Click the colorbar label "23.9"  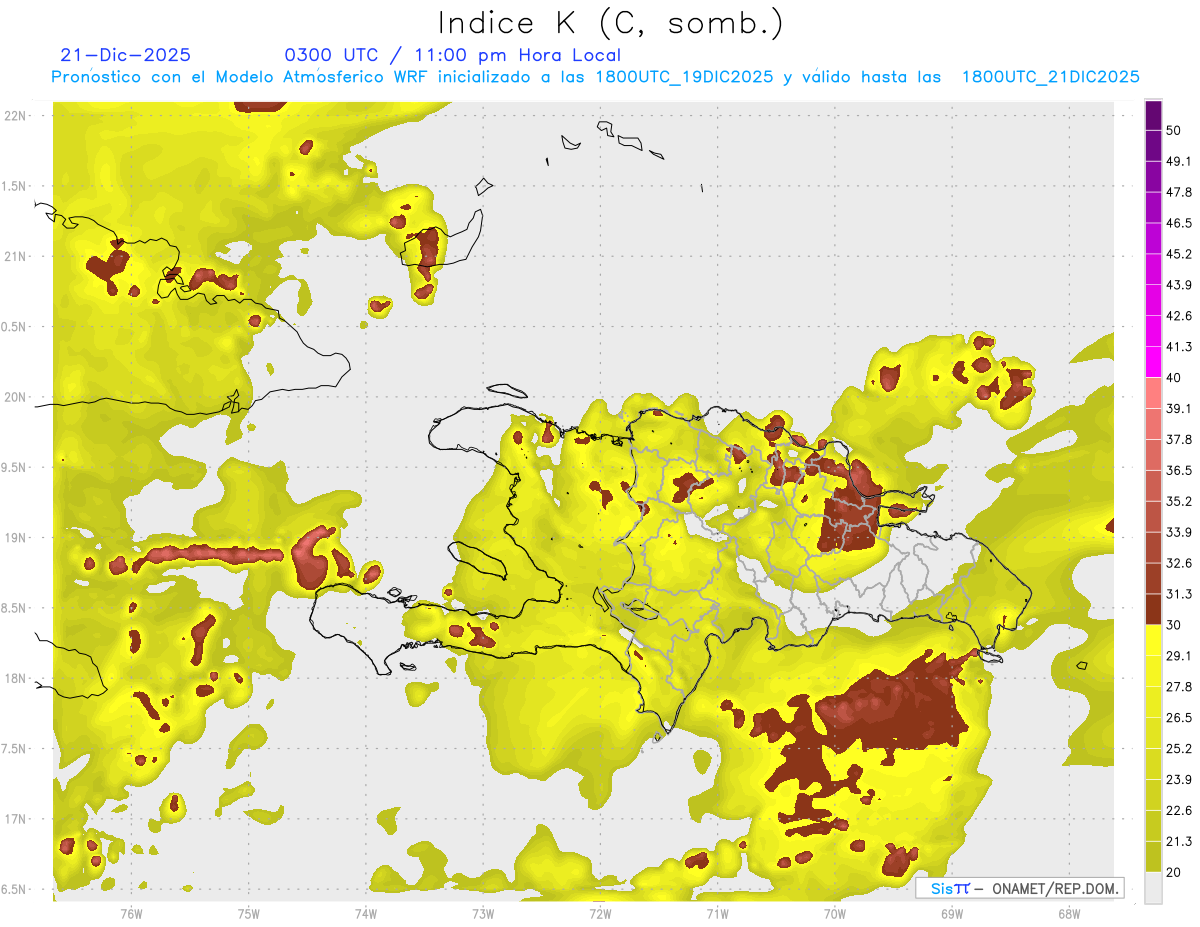click(x=1179, y=780)
